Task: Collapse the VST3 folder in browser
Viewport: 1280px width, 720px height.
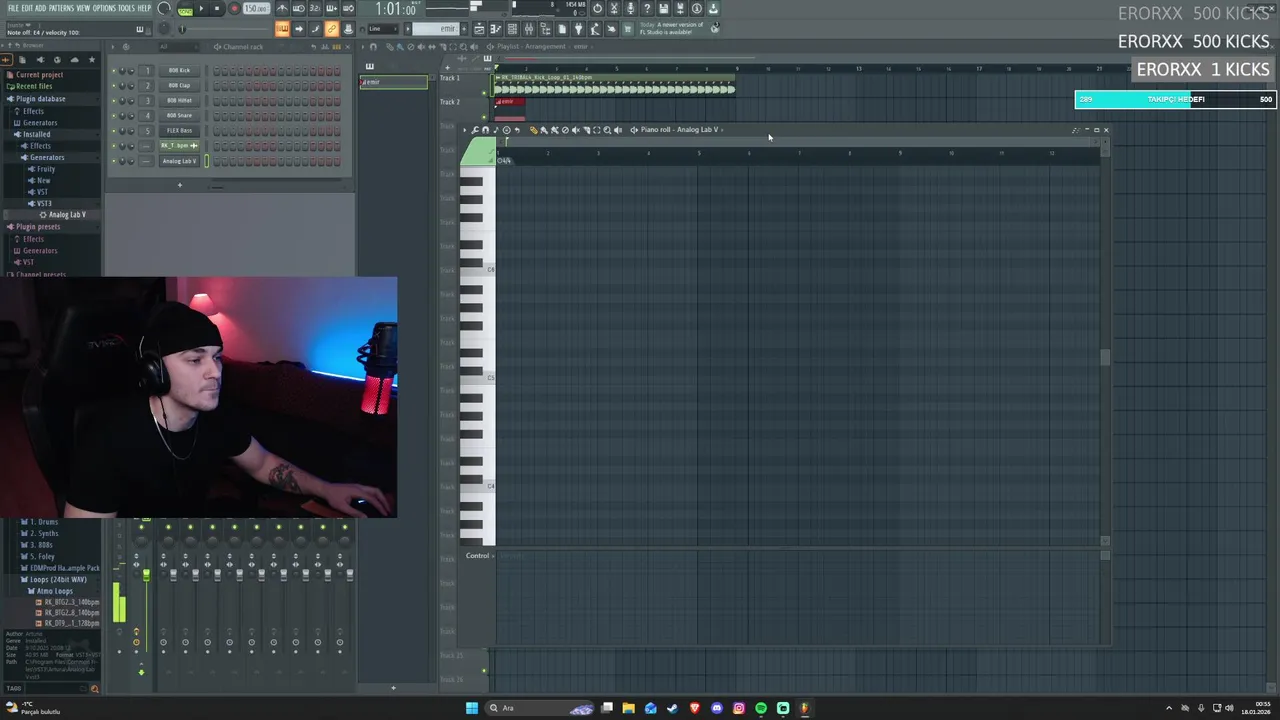Action: (x=43, y=203)
